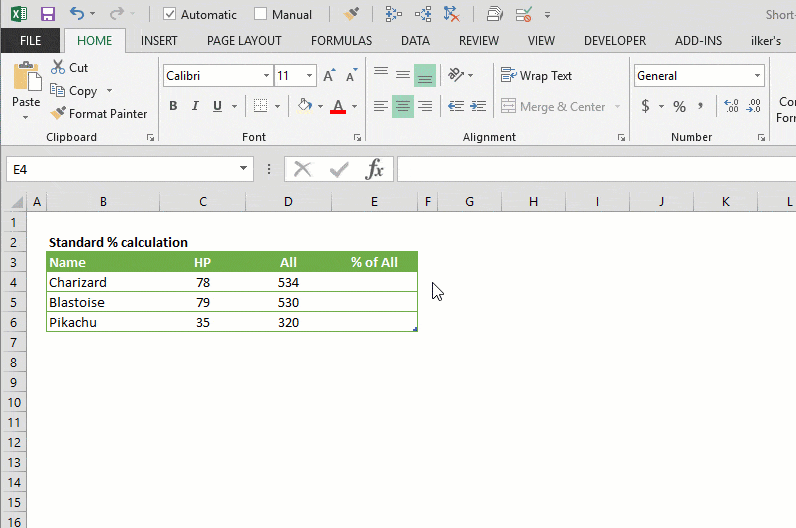
Task: Open the Copy dropdown arrow
Action: pyautogui.click(x=109, y=91)
